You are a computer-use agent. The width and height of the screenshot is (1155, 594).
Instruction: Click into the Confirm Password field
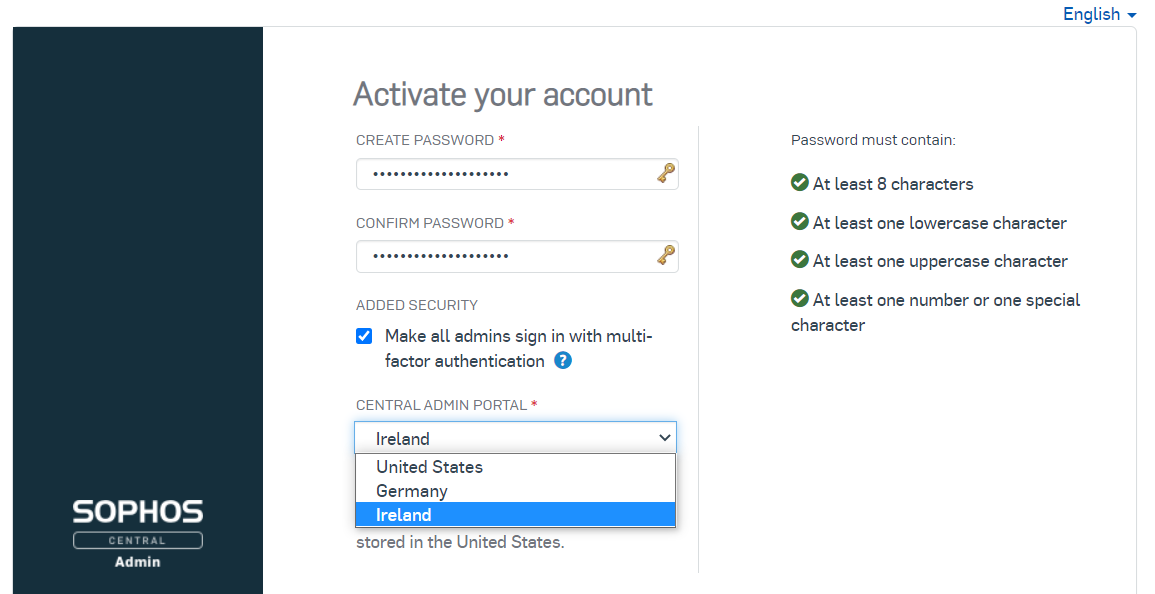[x=517, y=256]
